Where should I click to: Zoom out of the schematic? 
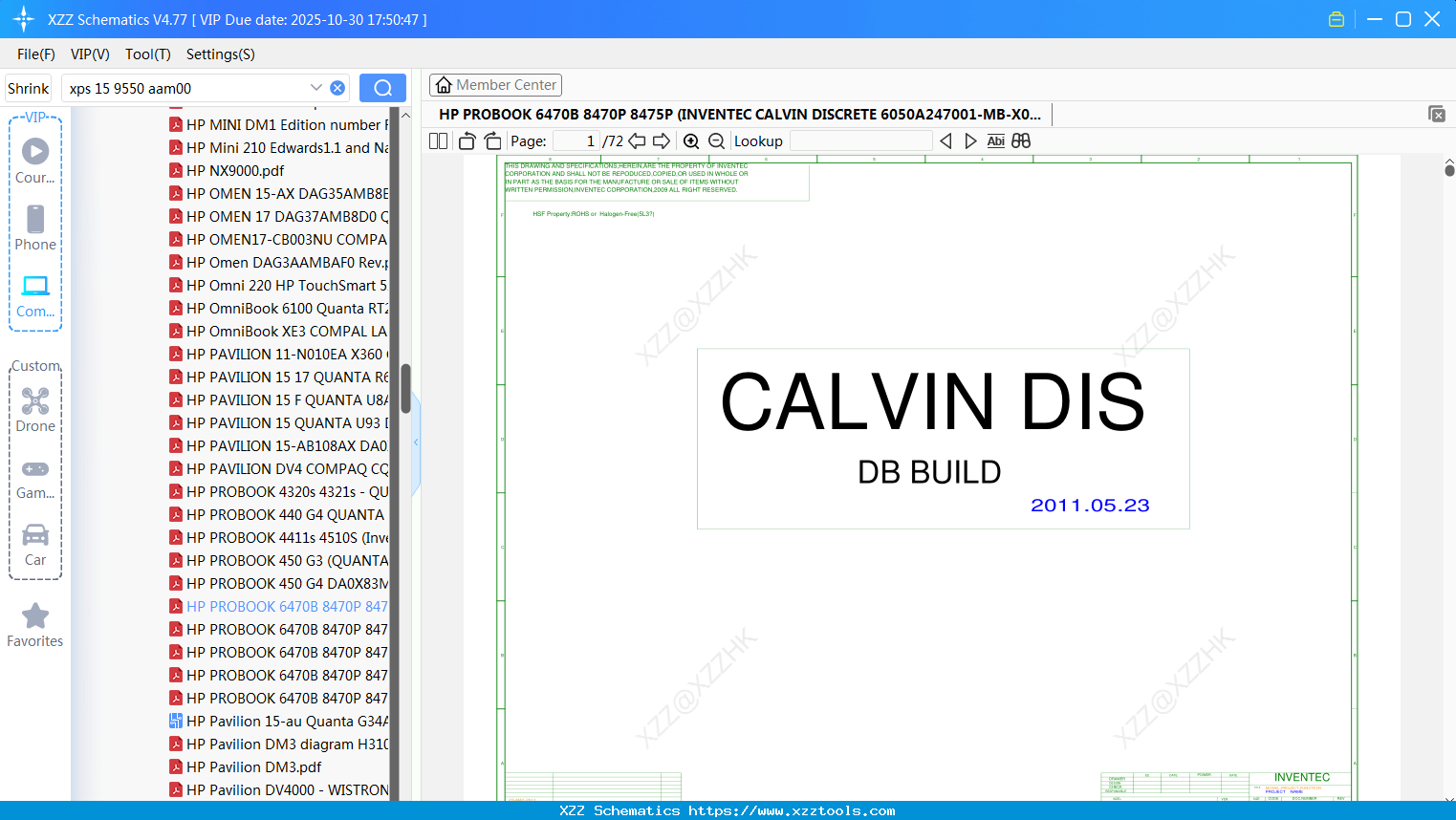click(716, 141)
